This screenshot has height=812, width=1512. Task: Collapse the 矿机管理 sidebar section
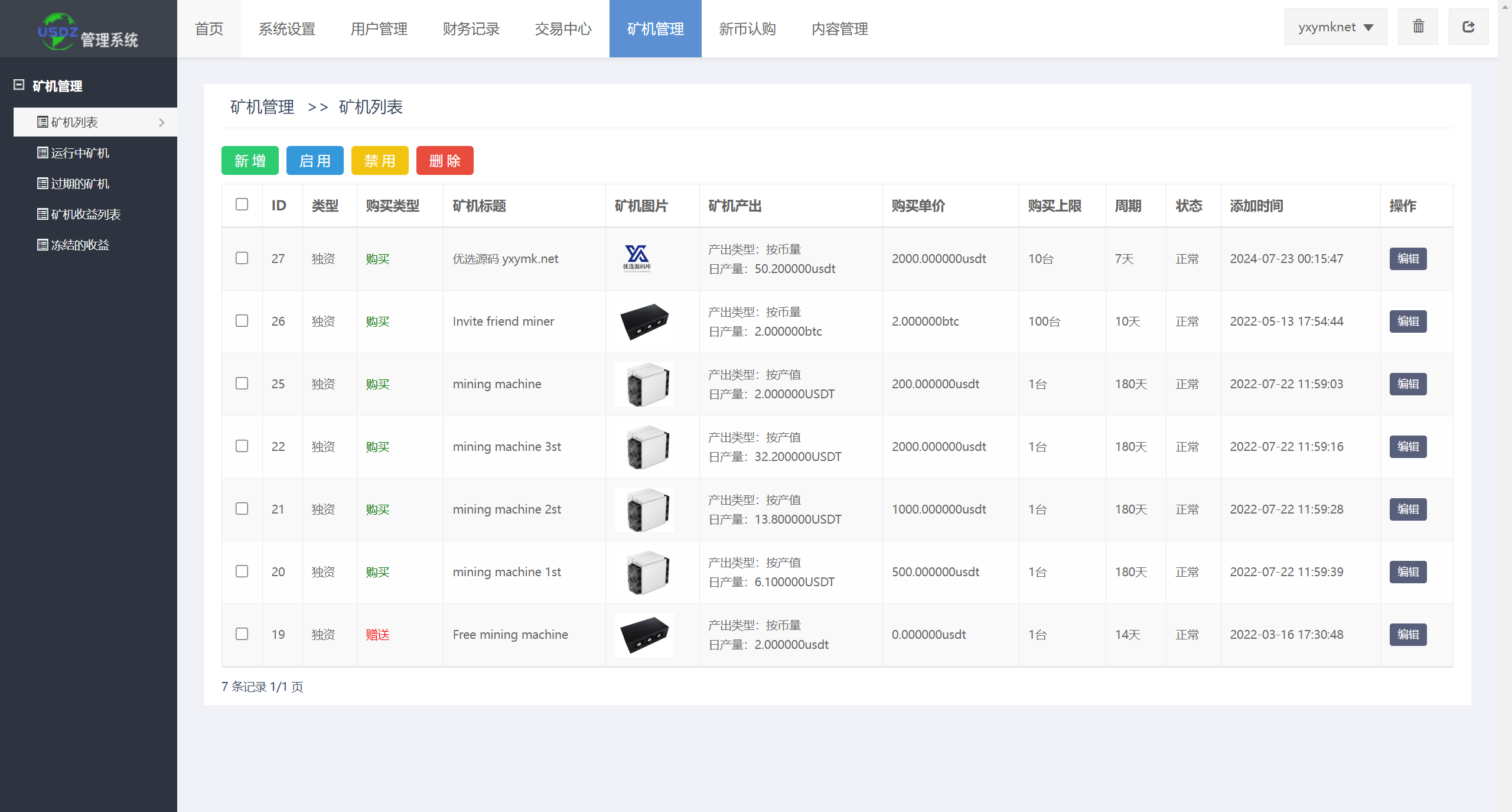click(x=19, y=85)
